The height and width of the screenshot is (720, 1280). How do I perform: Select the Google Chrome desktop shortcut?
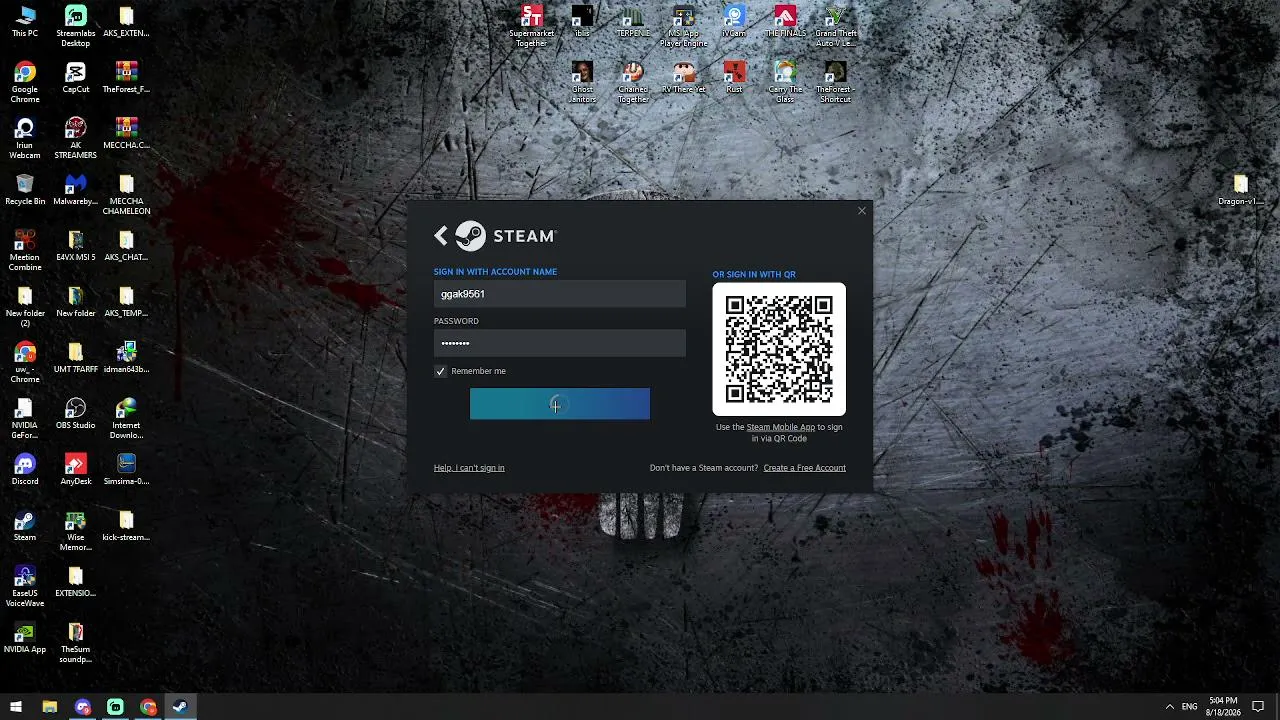25,83
